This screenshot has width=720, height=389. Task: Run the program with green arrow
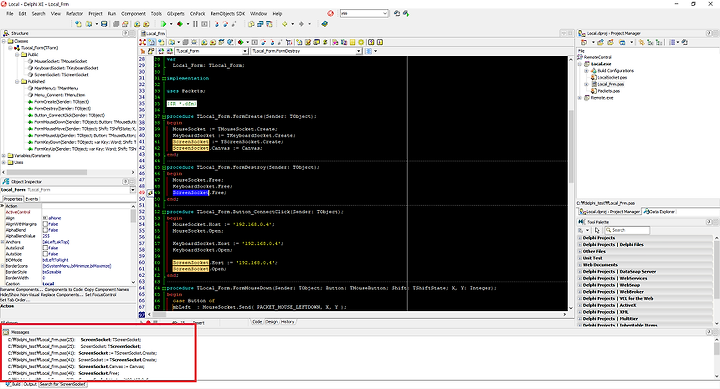[163, 24]
